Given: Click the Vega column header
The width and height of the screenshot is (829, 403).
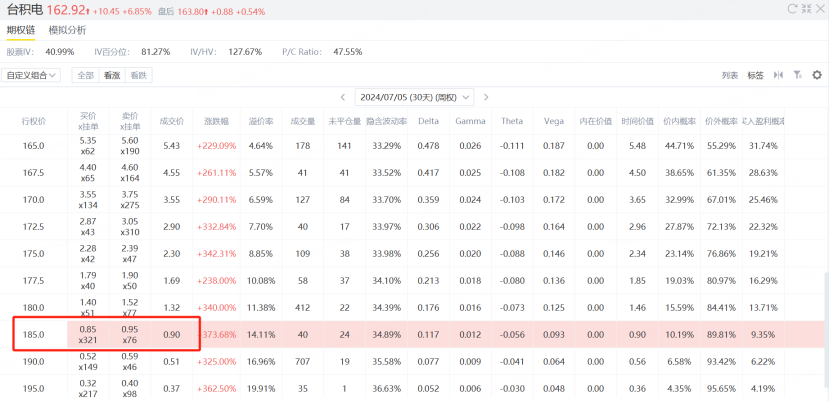Looking at the screenshot, I should [x=554, y=121].
